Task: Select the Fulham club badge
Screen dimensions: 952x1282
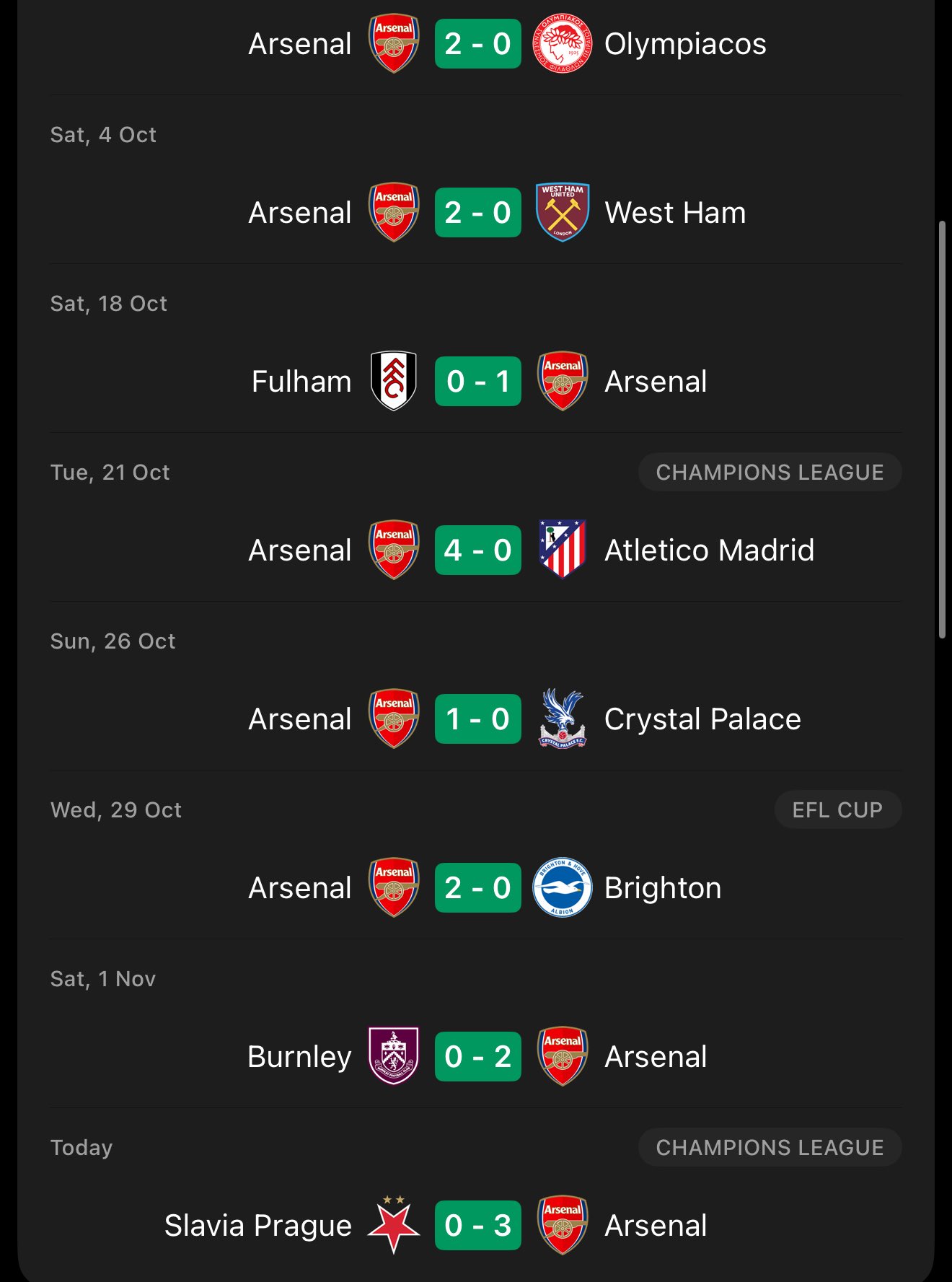Action: [394, 381]
